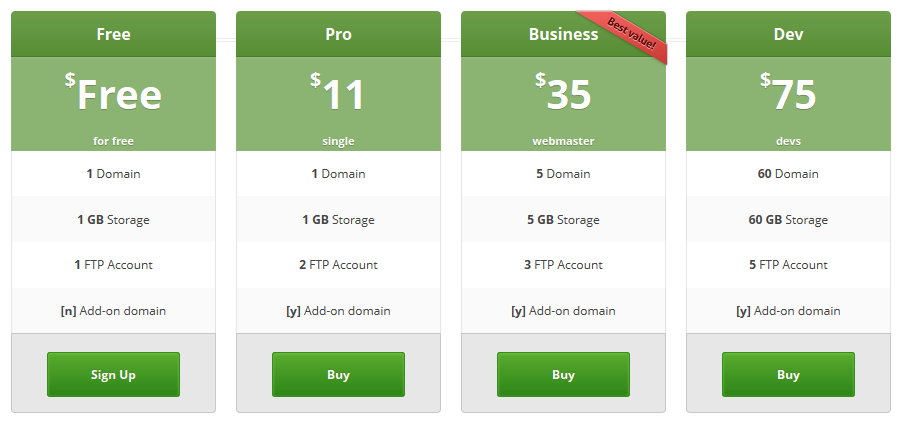
Task: Buy the Pro plan
Action: coord(338,375)
